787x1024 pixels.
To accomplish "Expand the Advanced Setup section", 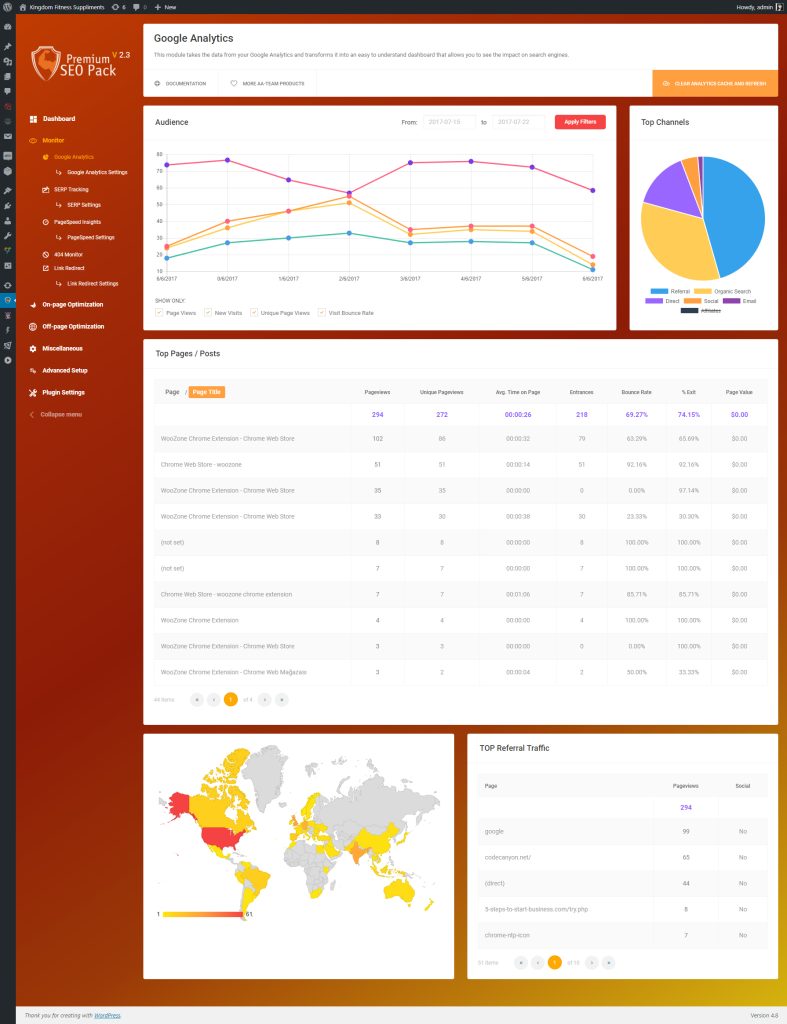I will pyautogui.click(x=64, y=370).
